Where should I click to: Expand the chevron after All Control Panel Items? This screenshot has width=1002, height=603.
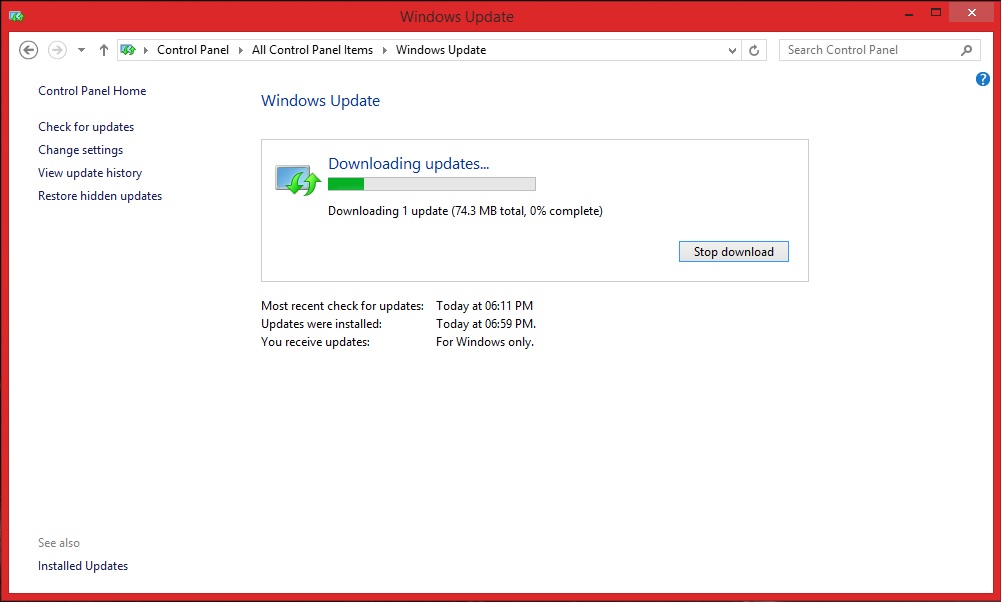[x=385, y=50]
